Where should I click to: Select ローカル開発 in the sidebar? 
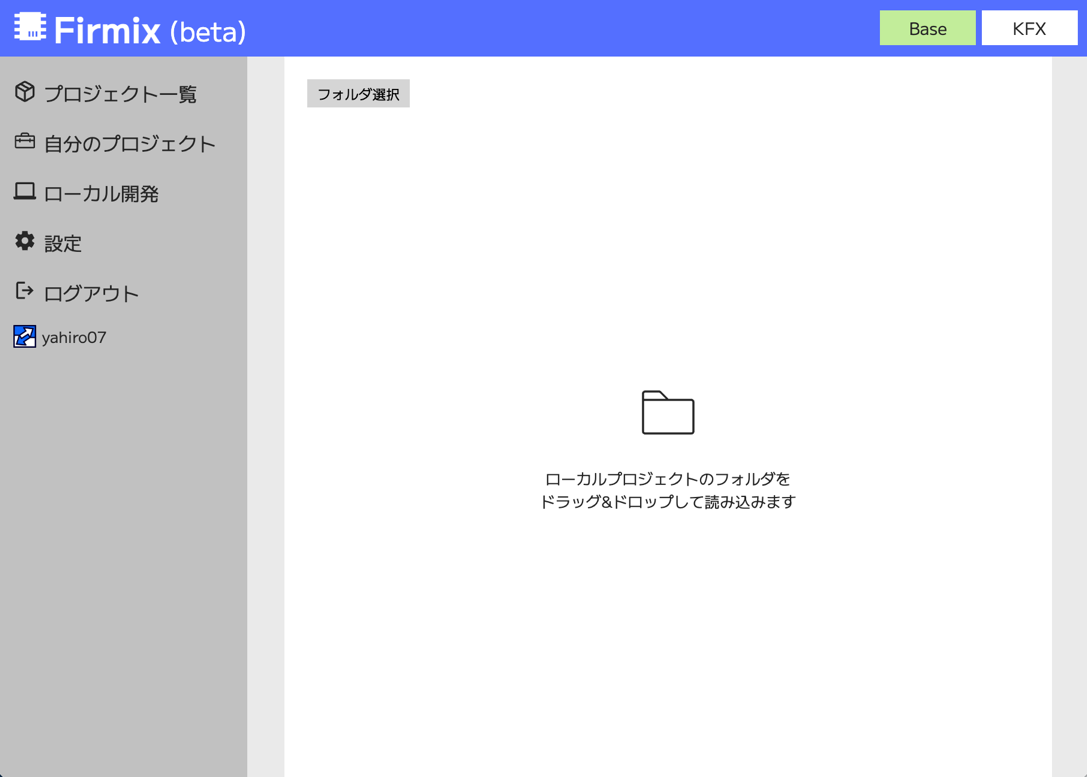point(101,194)
